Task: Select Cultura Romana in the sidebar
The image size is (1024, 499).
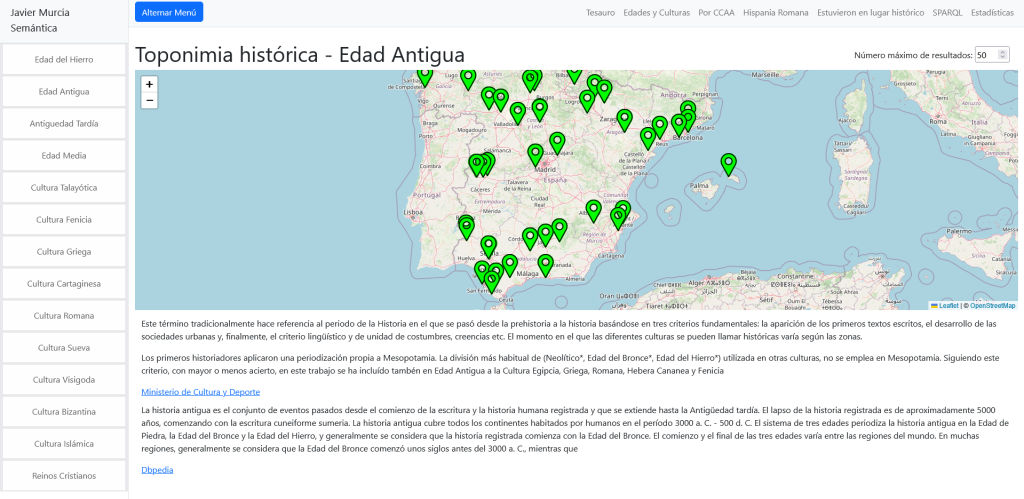Action: click(64, 316)
